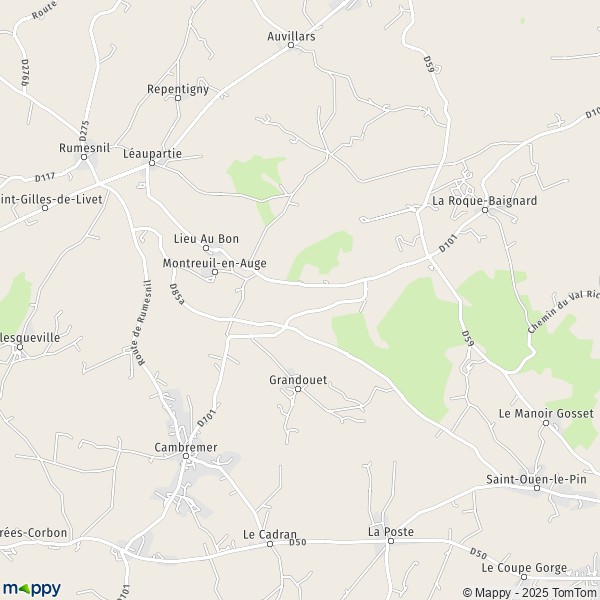Click the Rumesnil marker point
Viewport: 600px width, 600px height.
[x=84, y=157]
